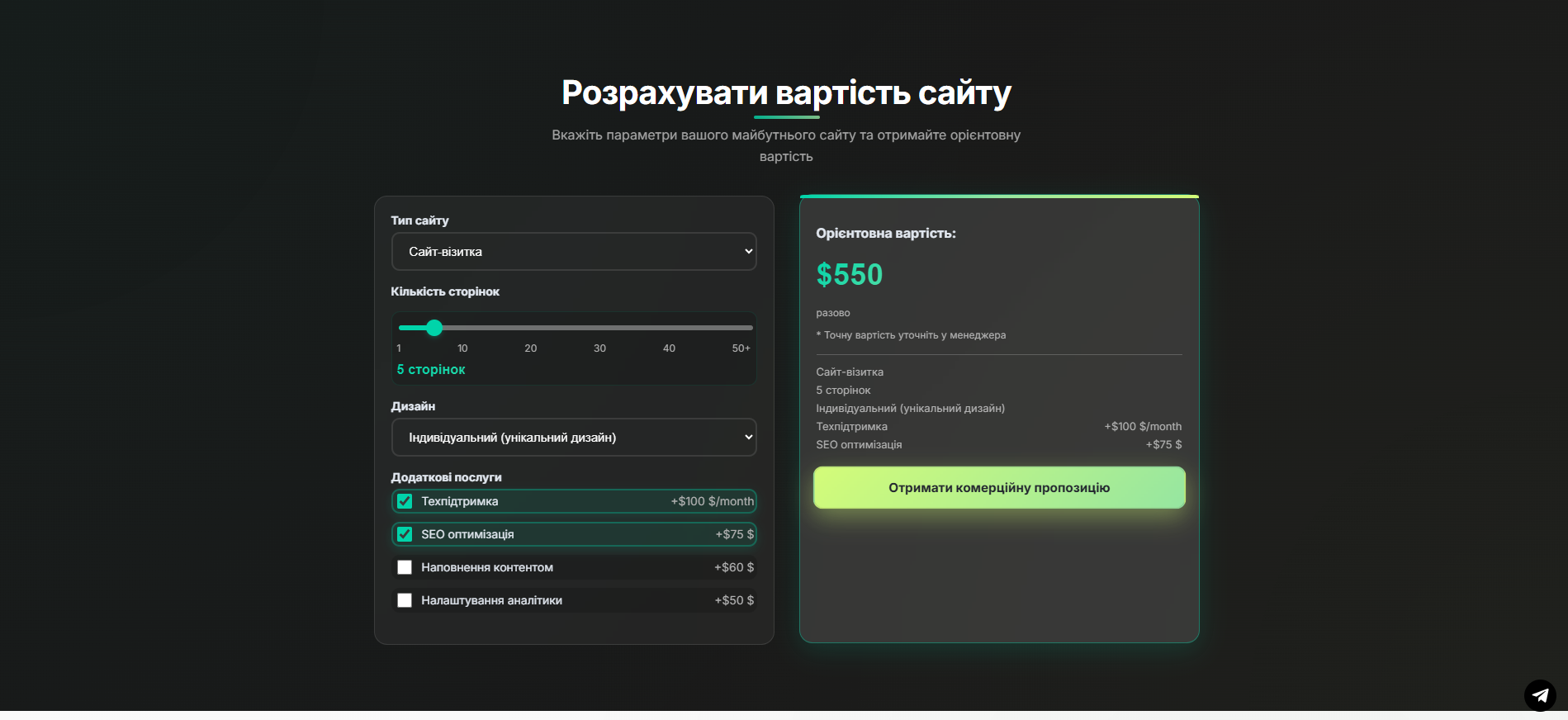Click 'Сайт-візитка' line in summary panel
The height and width of the screenshot is (720, 1568).
coord(850,372)
